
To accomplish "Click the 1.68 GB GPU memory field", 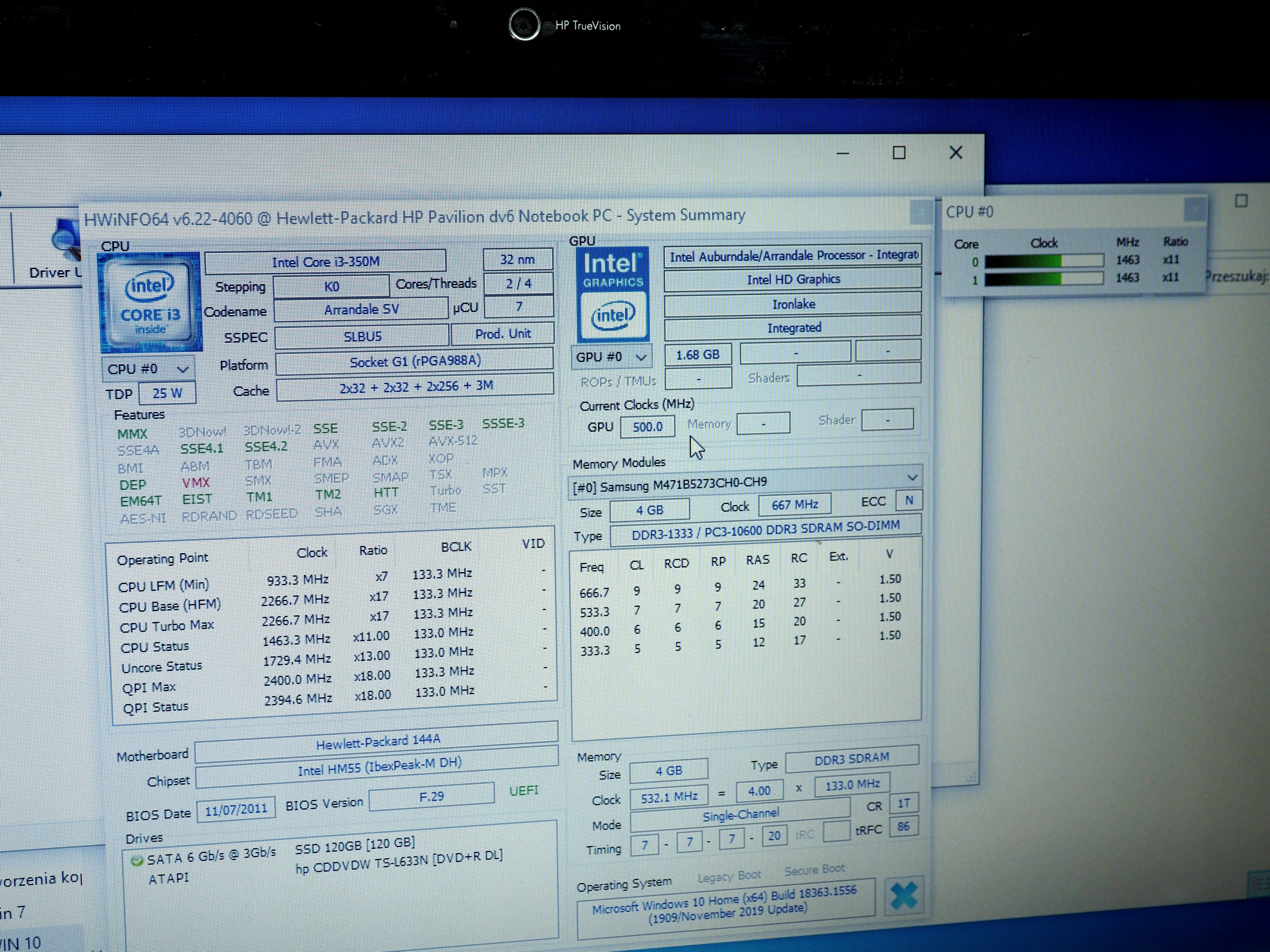I will 698,355.
